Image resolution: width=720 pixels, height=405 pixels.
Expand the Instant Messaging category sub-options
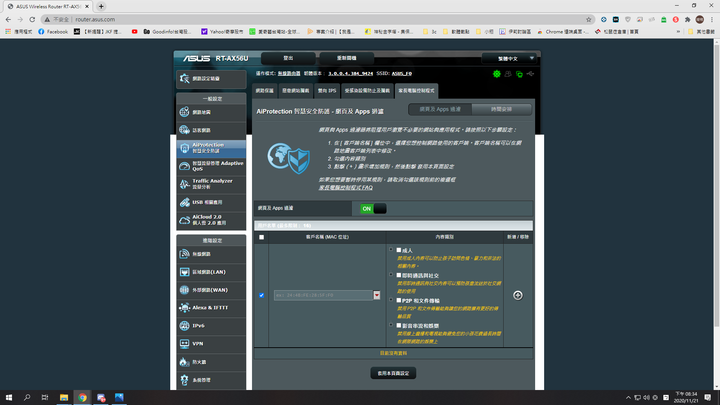(x=391, y=275)
